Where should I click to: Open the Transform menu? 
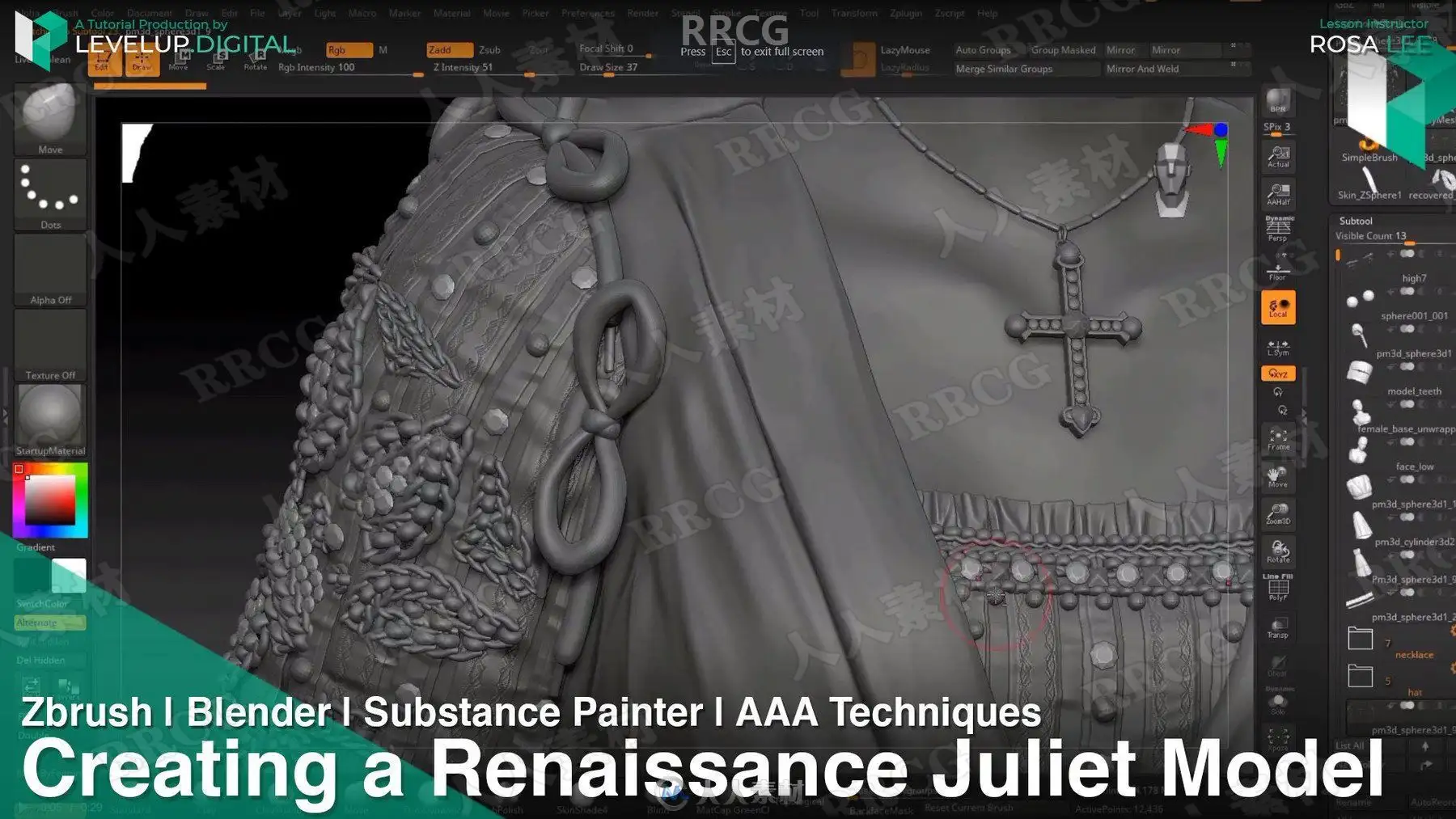tap(854, 13)
